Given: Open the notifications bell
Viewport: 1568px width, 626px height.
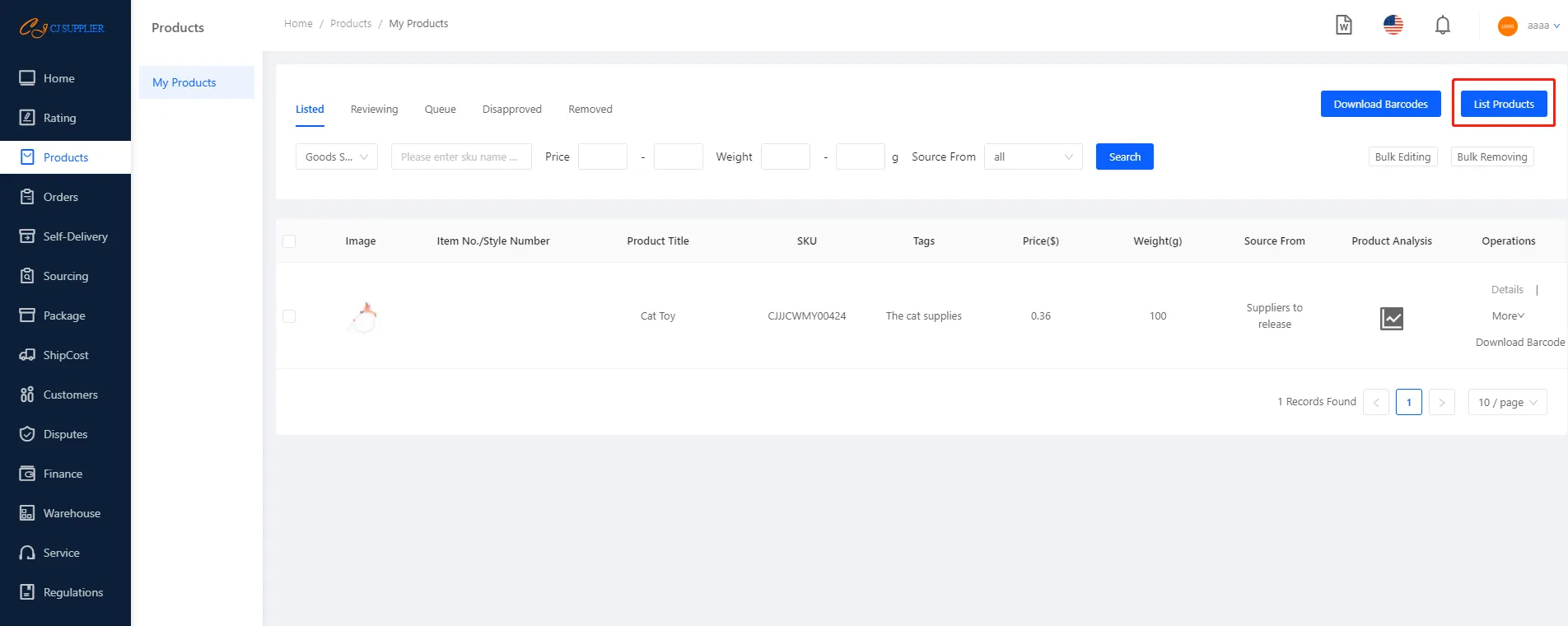Looking at the screenshot, I should 1442,26.
